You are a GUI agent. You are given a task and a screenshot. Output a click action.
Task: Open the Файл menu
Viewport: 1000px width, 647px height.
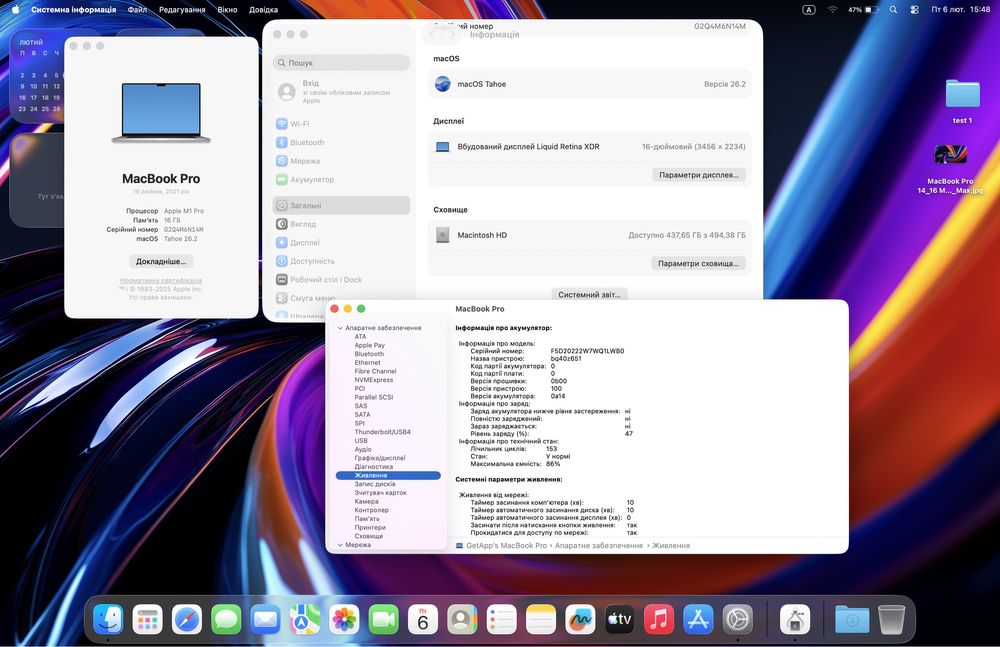pyautogui.click(x=137, y=10)
